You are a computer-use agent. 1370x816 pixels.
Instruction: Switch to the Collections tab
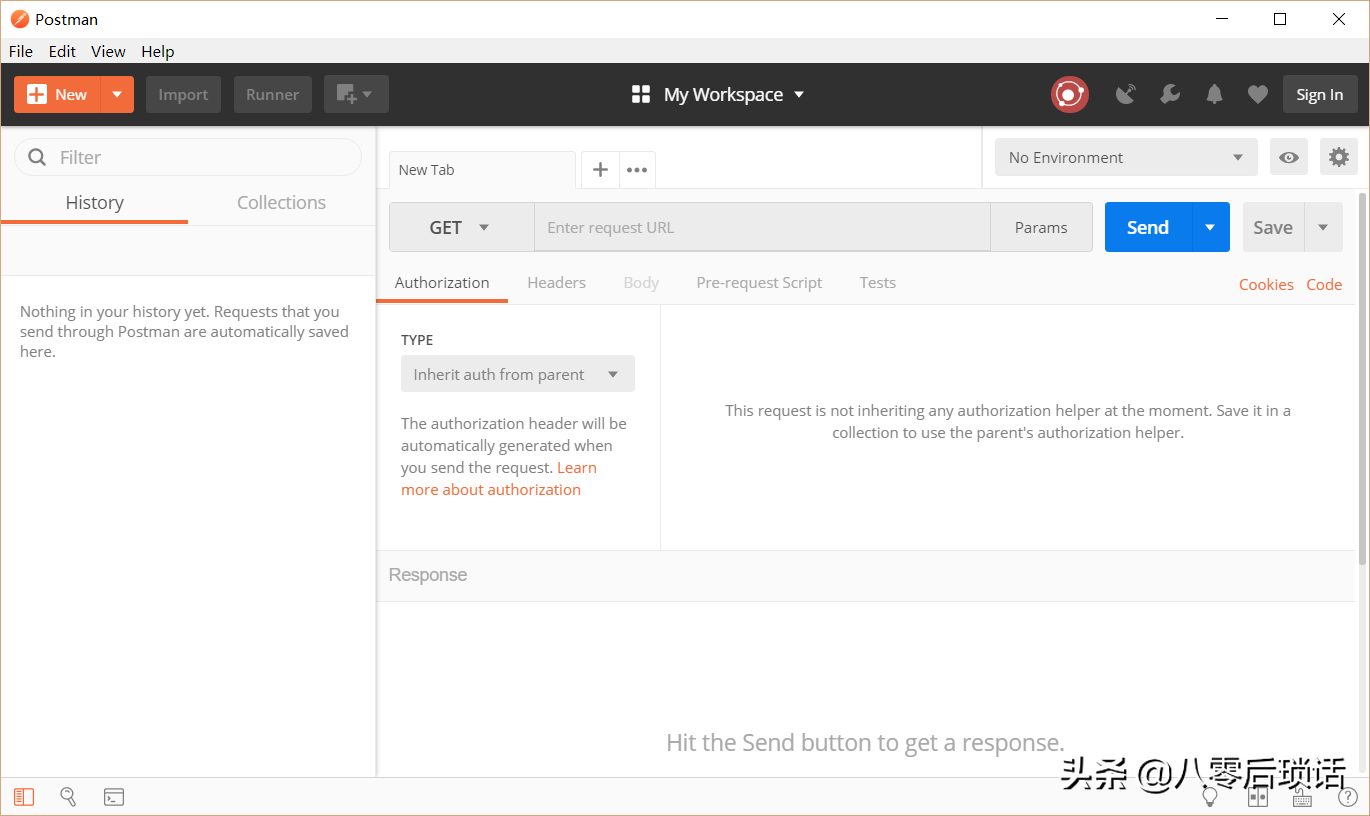pos(281,202)
